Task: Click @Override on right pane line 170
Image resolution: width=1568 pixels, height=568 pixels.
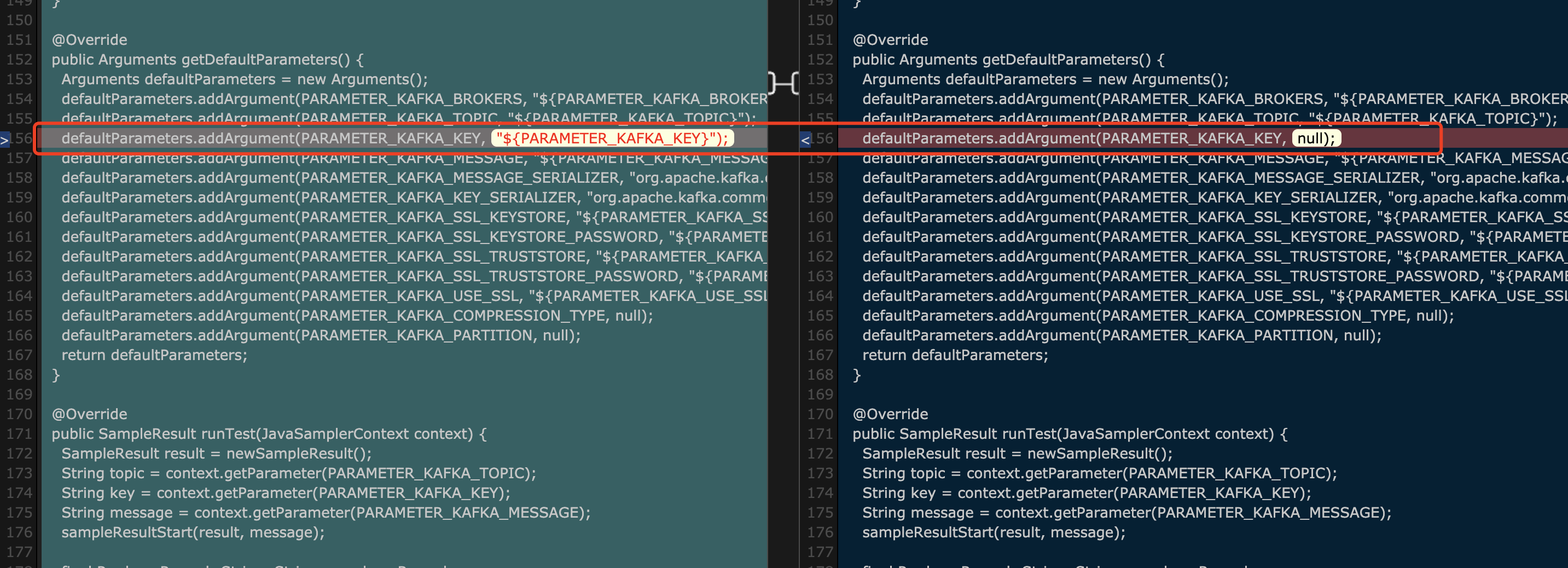Action: click(x=891, y=414)
